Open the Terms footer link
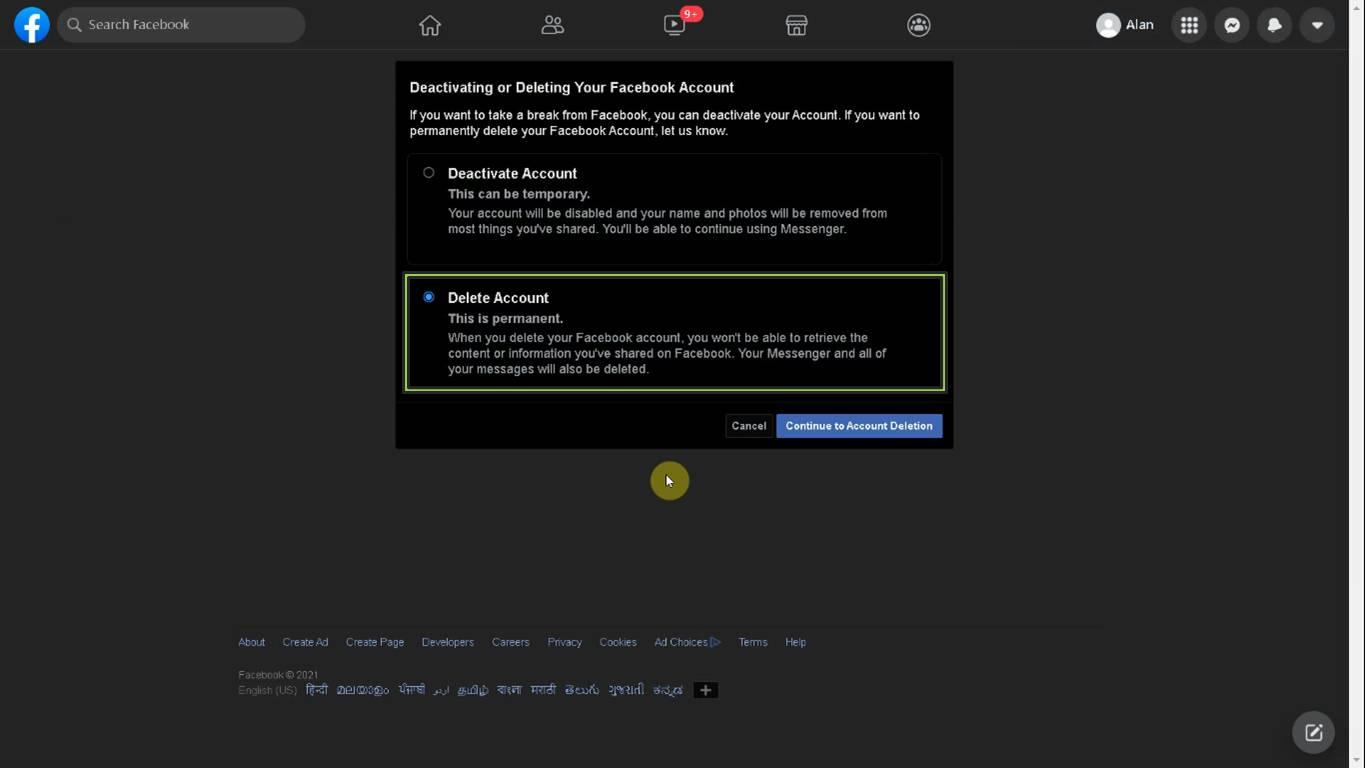This screenshot has width=1365, height=768. (753, 642)
